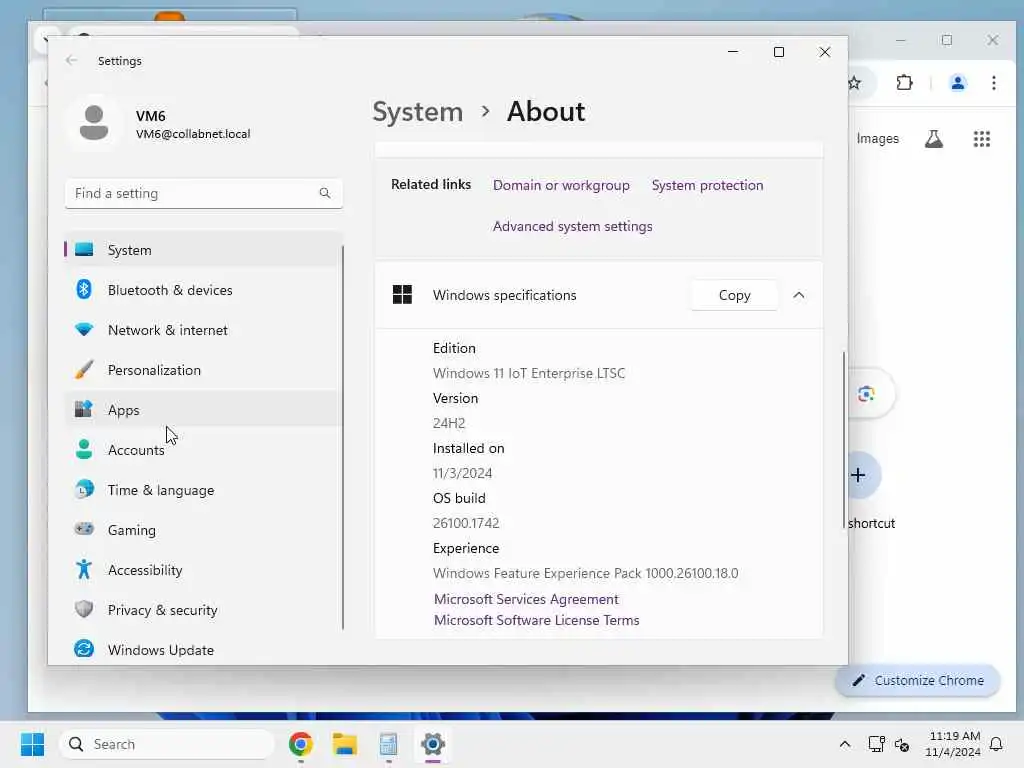Click the Windows logo beside Windows specifications
Screen dimensions: 1024x768
pyautogui.click(x=402, y=295)
